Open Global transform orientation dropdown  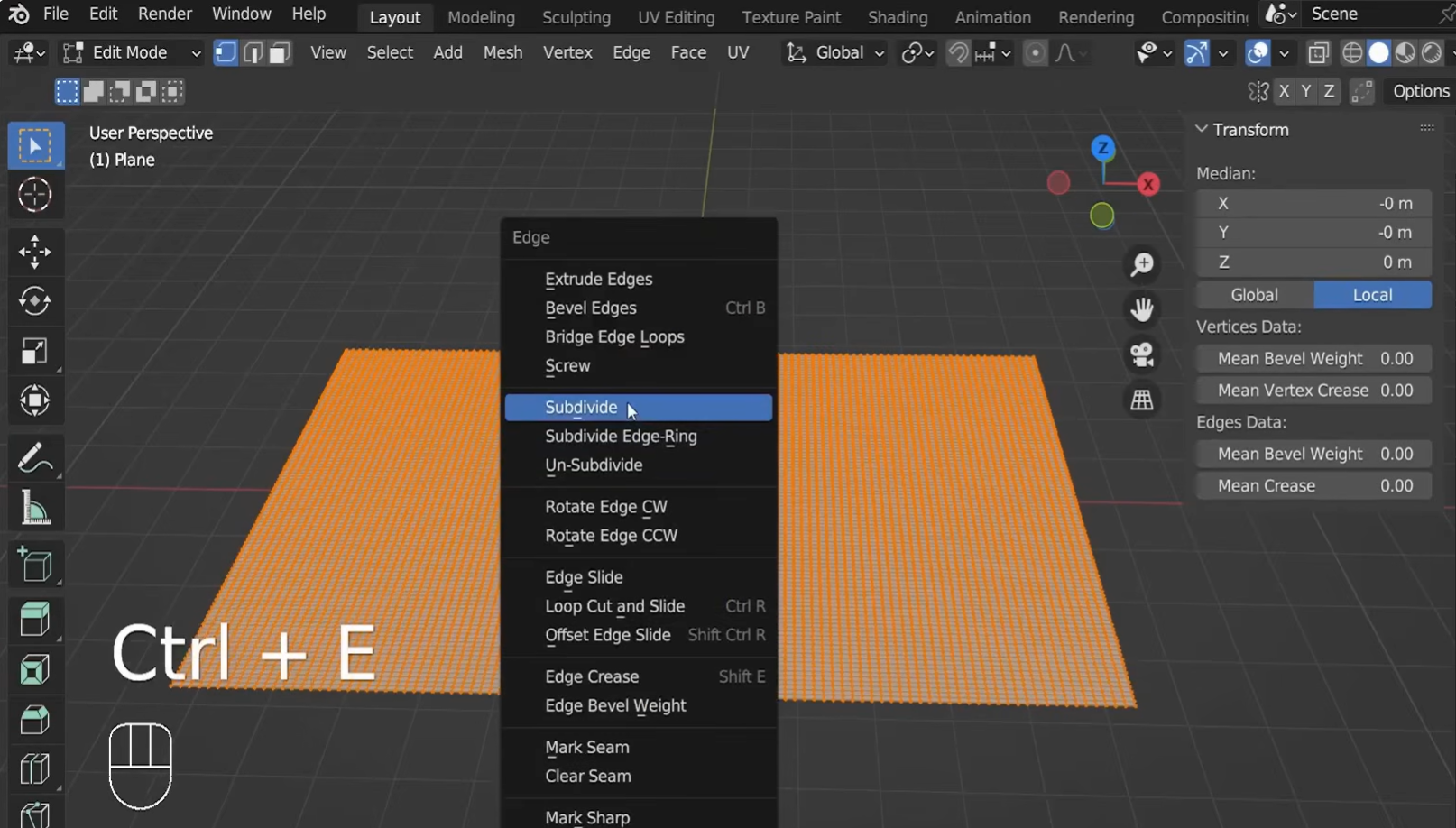(835, 52)
